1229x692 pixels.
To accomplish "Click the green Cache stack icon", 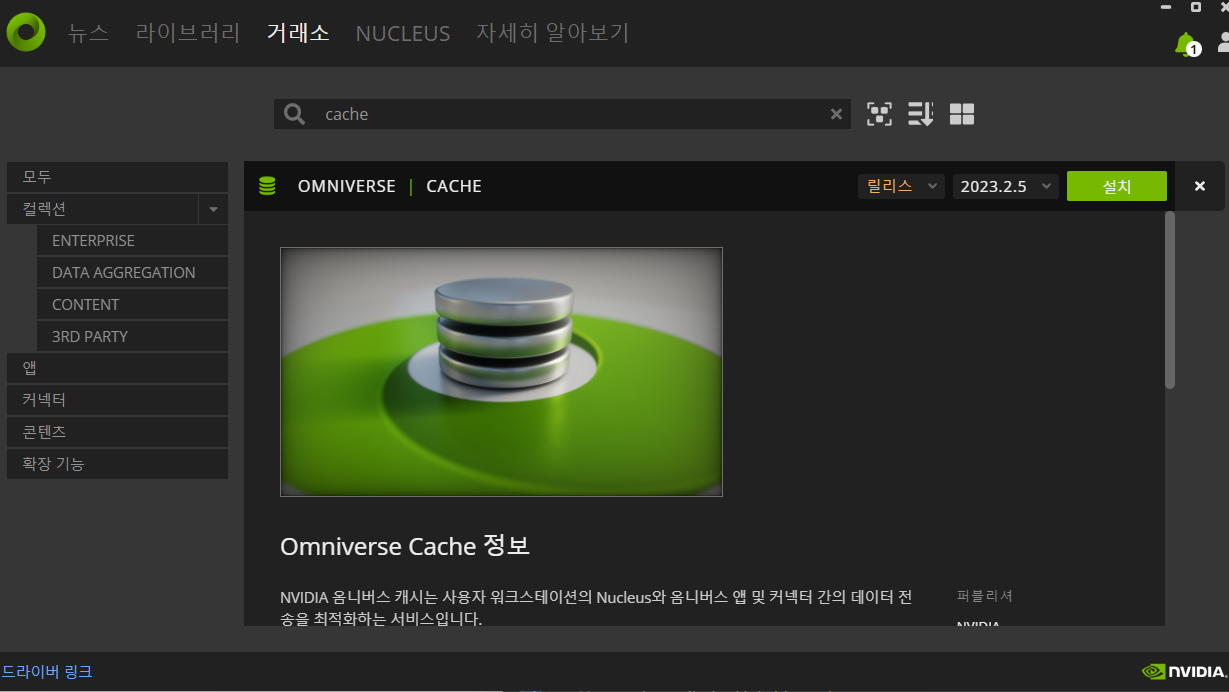I will [267, 186].
